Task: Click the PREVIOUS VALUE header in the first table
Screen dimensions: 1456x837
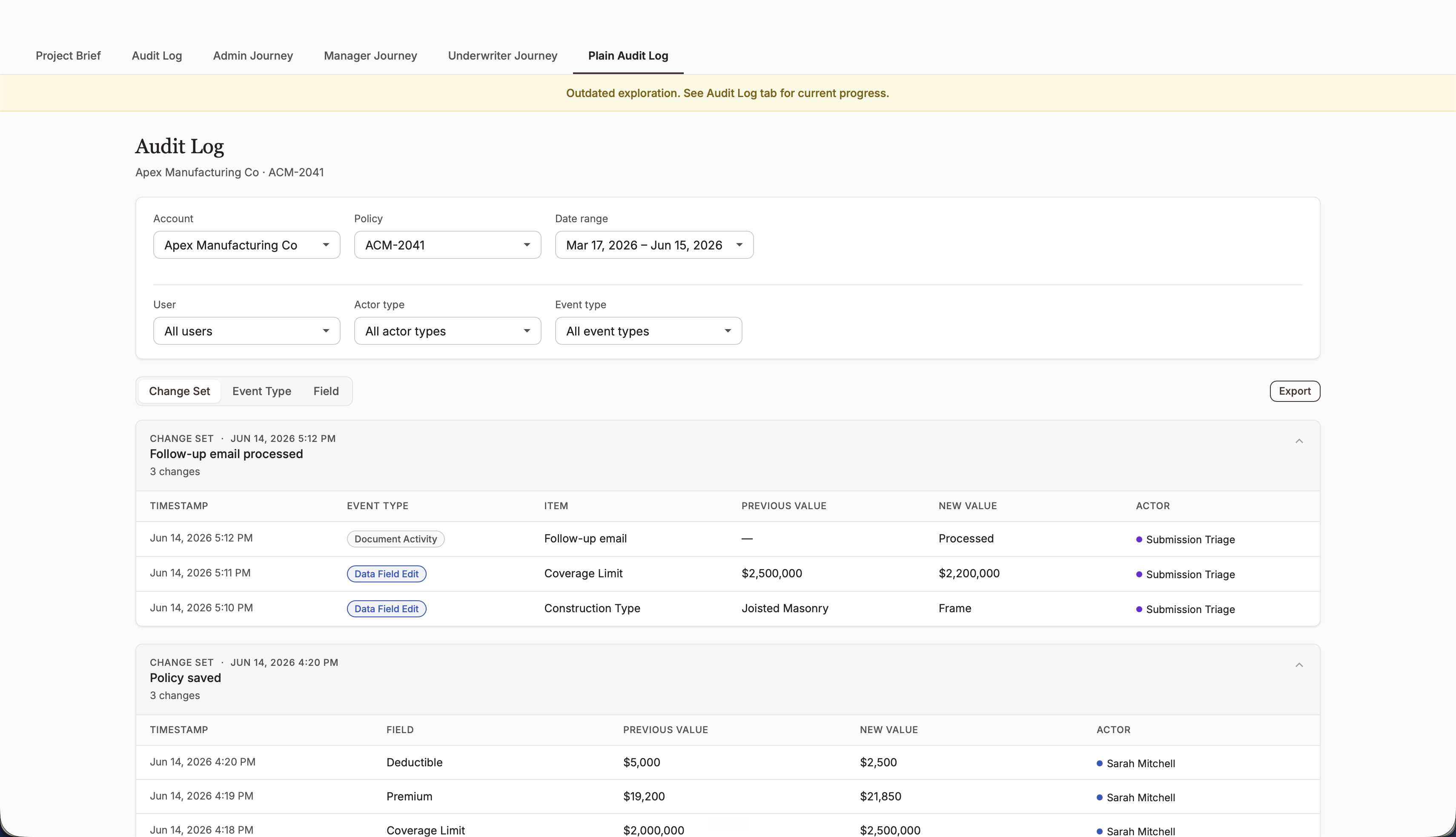Action: tap(783, 506)
